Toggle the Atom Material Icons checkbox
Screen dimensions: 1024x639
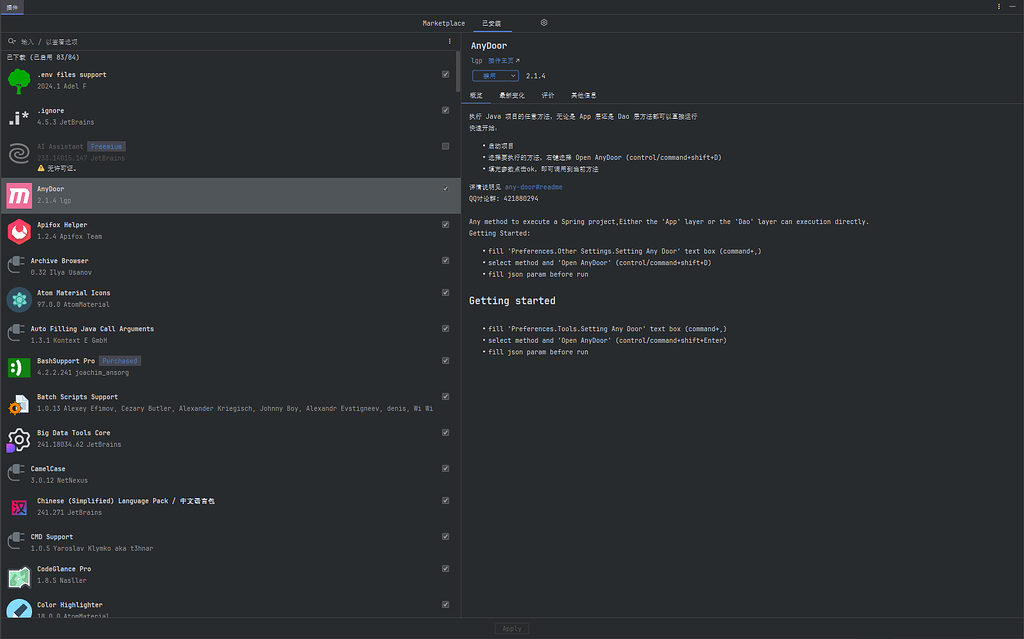(445, 293)
